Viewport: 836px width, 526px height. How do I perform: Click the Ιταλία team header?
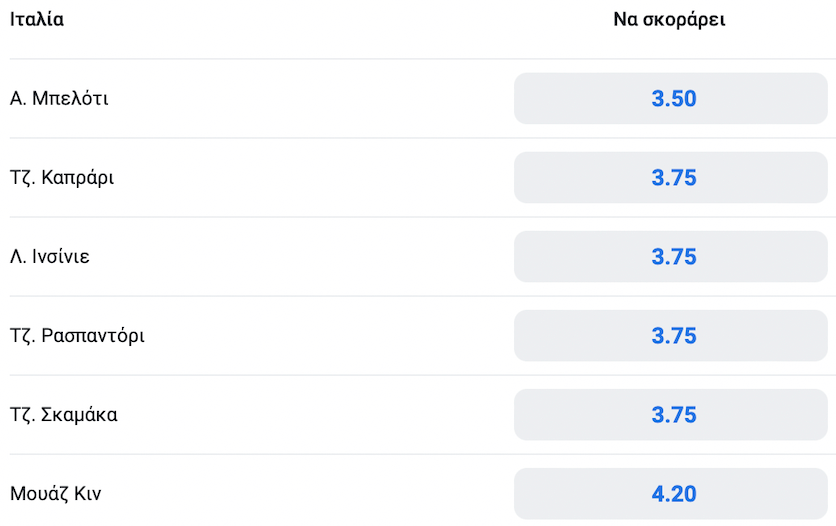[x=37, y=19]
